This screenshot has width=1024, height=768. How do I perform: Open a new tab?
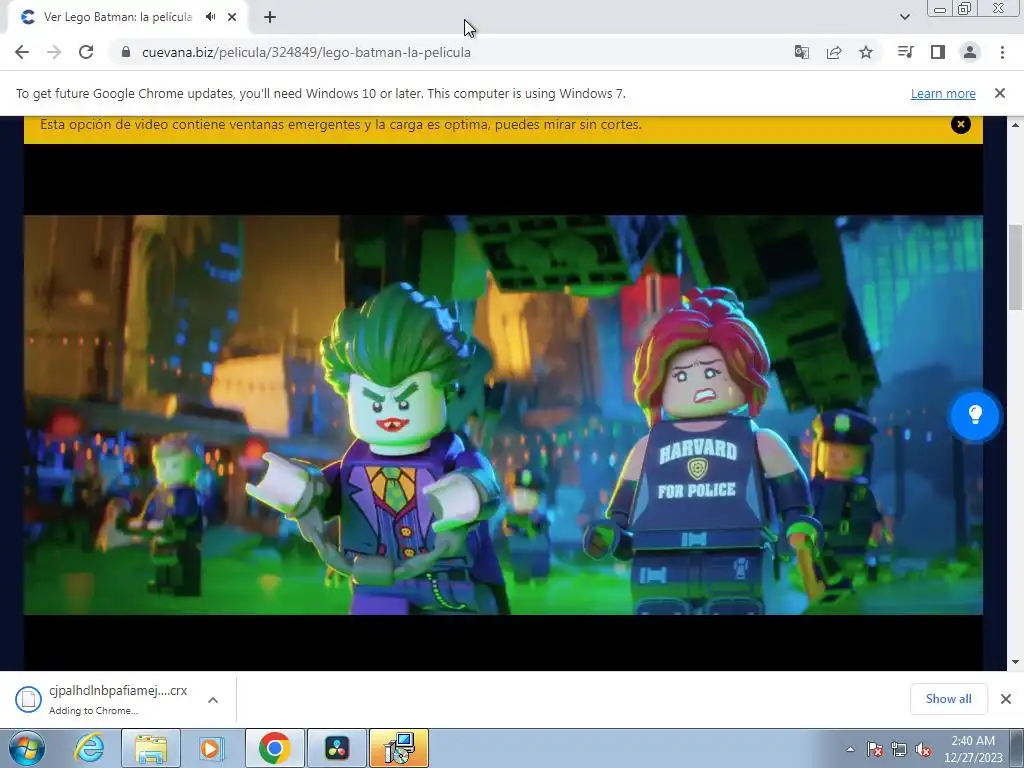pos(270,17)
